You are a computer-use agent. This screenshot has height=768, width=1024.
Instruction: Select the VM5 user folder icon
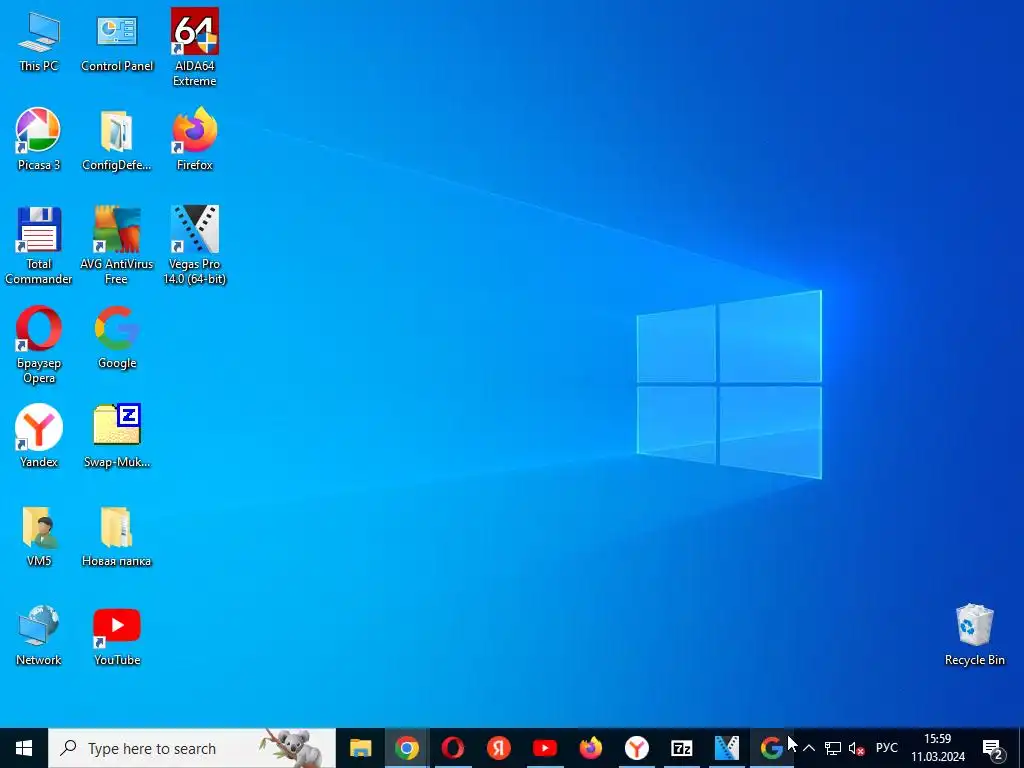[x=39, y=536]
